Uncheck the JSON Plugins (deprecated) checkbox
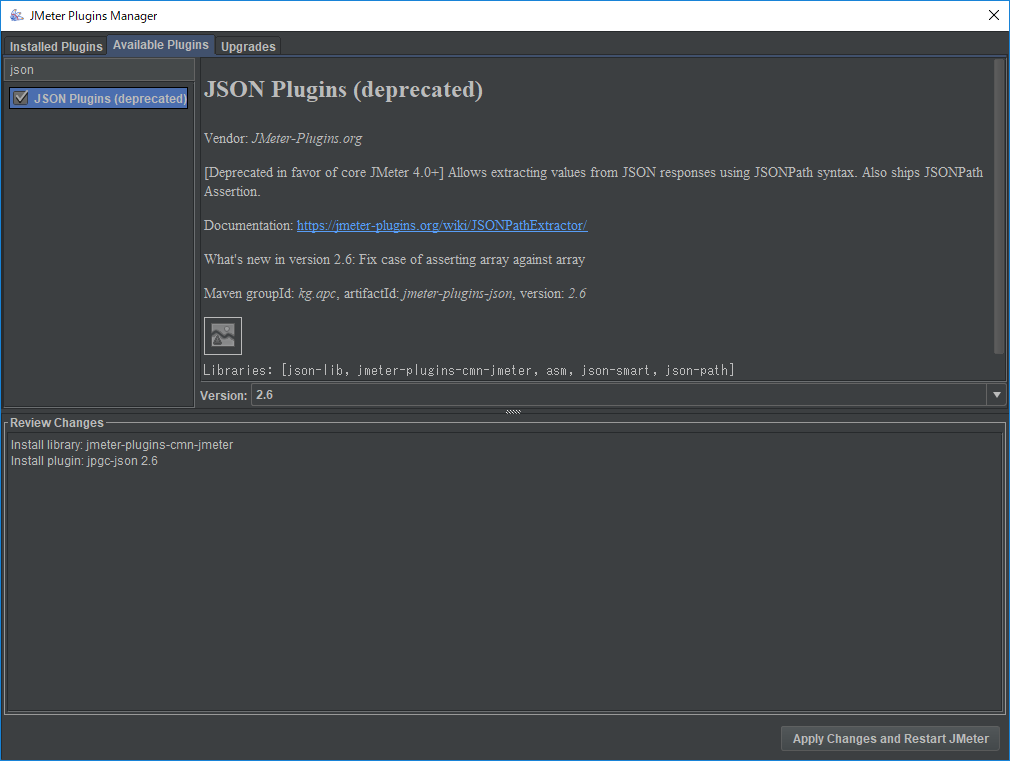 [21, 97]
